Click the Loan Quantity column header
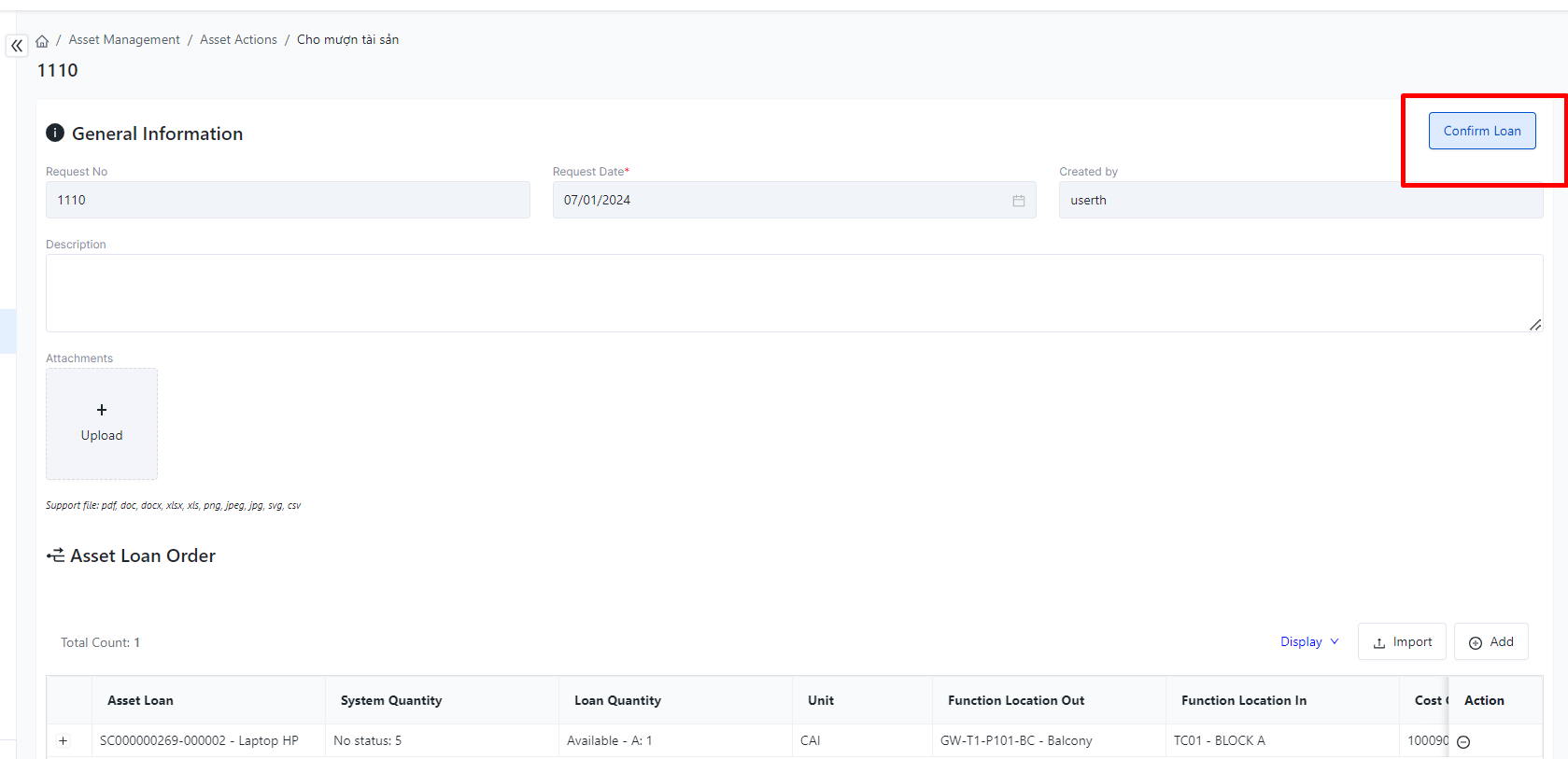1568x759 pixels. click(617, 701)
